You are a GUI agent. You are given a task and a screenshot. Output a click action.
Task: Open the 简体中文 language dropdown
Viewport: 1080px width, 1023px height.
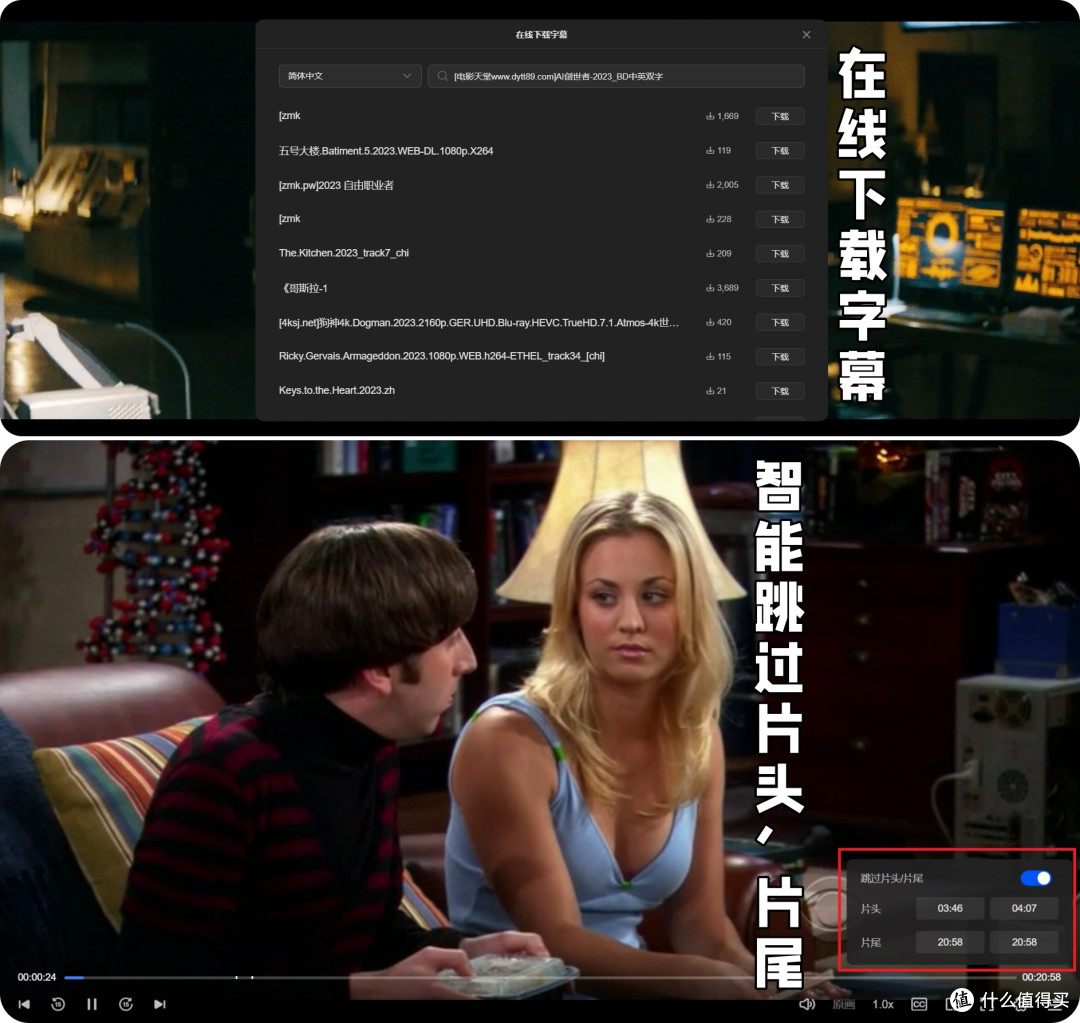349,76
